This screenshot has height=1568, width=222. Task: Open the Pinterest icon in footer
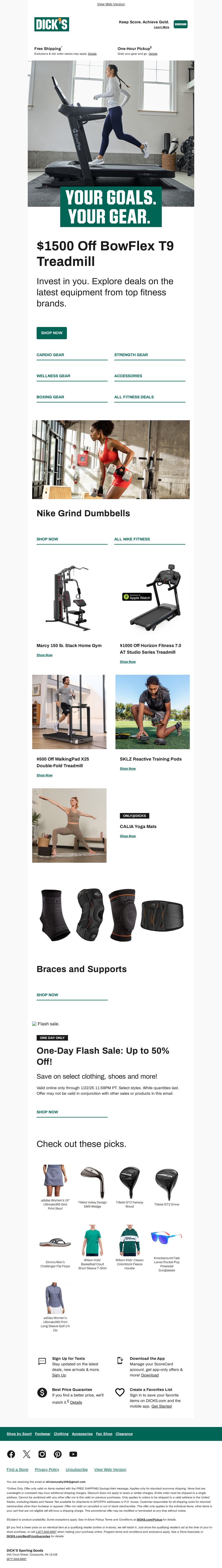pos(58,1454)
